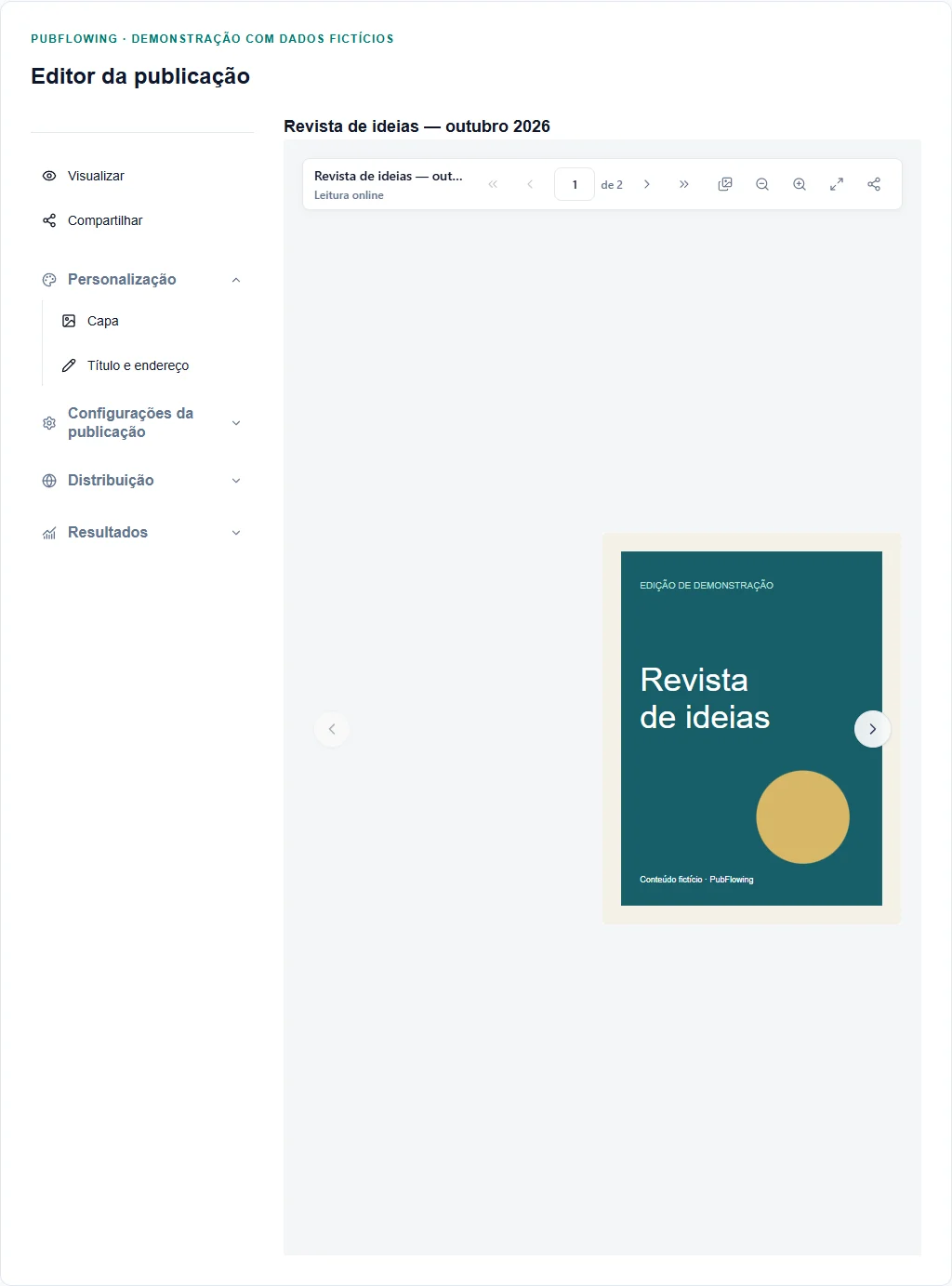This screenshot has width=952, height=1286.
Task: Open the Compartilhar menu item
Action: (x=142, y=220)
